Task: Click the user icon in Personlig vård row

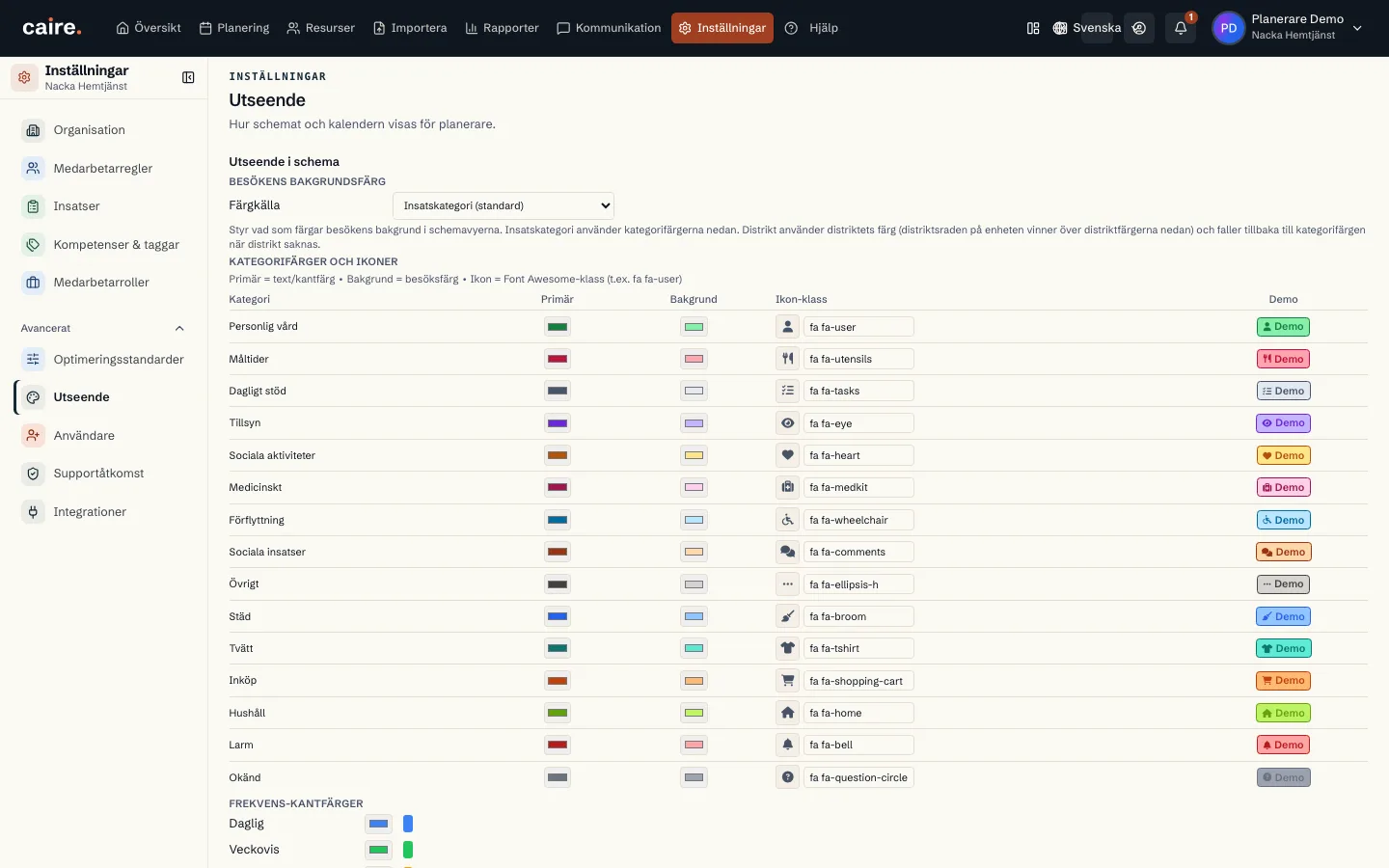Action: pyautogui.click(x=788, y=327)
